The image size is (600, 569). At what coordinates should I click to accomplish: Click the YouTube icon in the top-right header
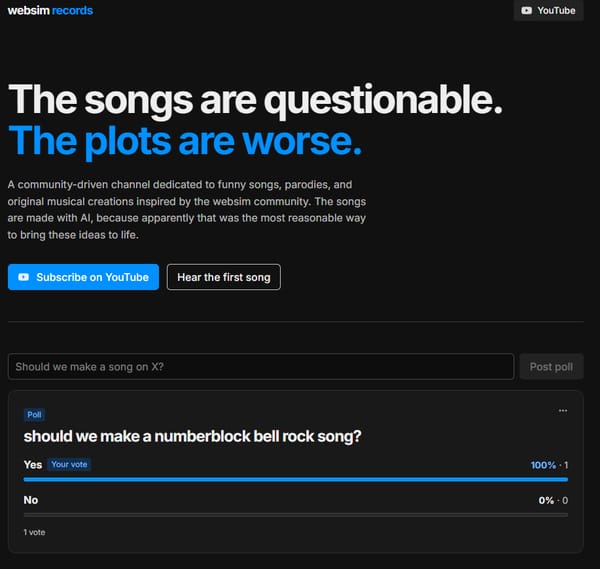click(x=527, y=10)
